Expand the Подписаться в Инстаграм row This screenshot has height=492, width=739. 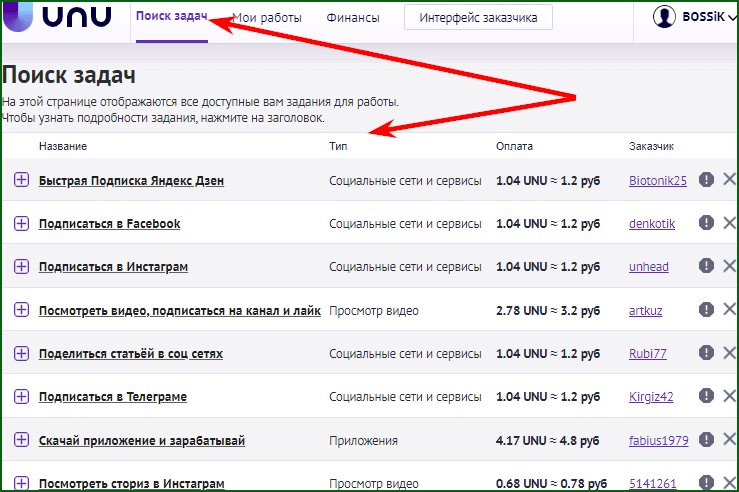coord(21,266)
